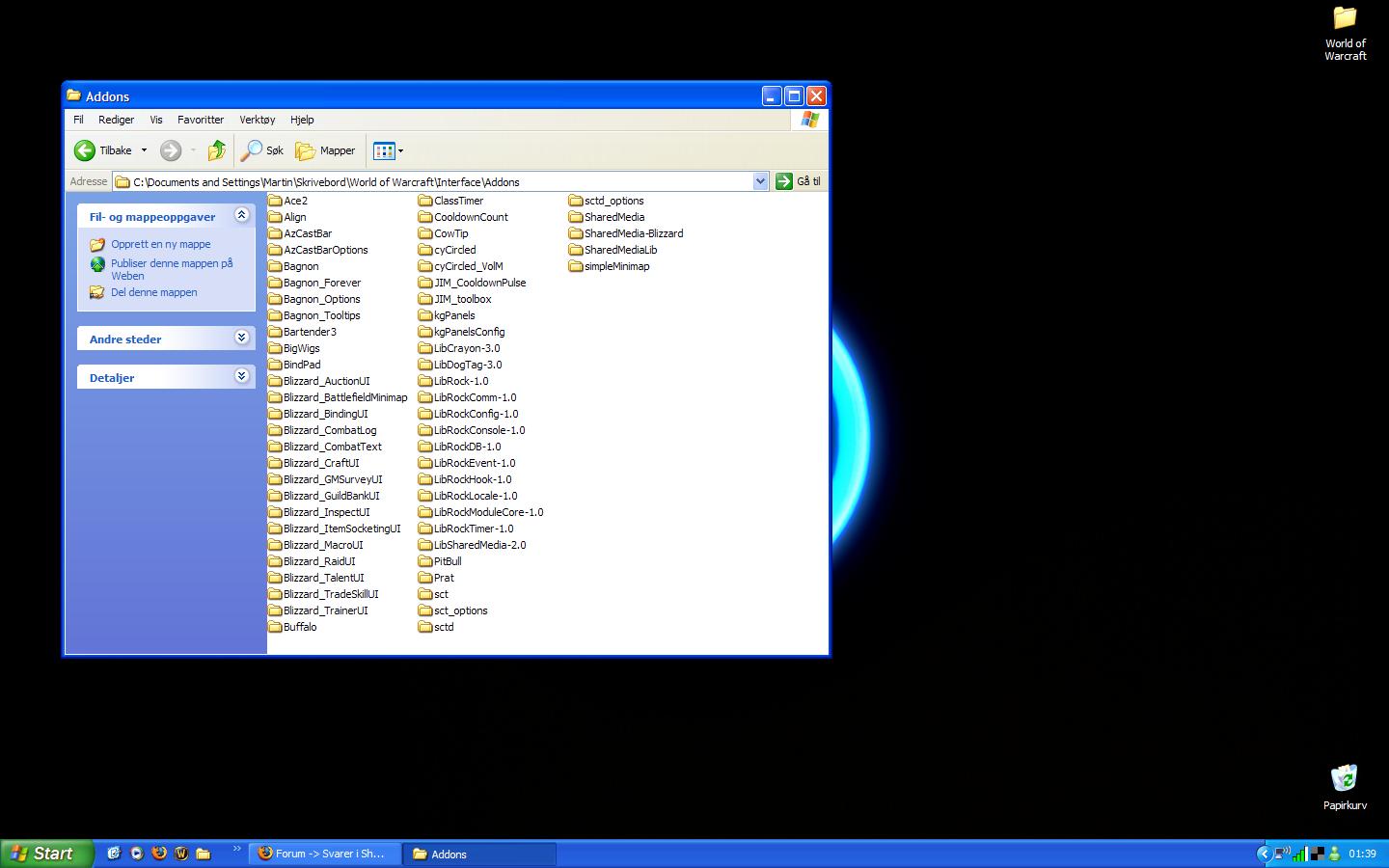
Task: Select the AzCastBarOptions folder name
Action: click(325, 250)
